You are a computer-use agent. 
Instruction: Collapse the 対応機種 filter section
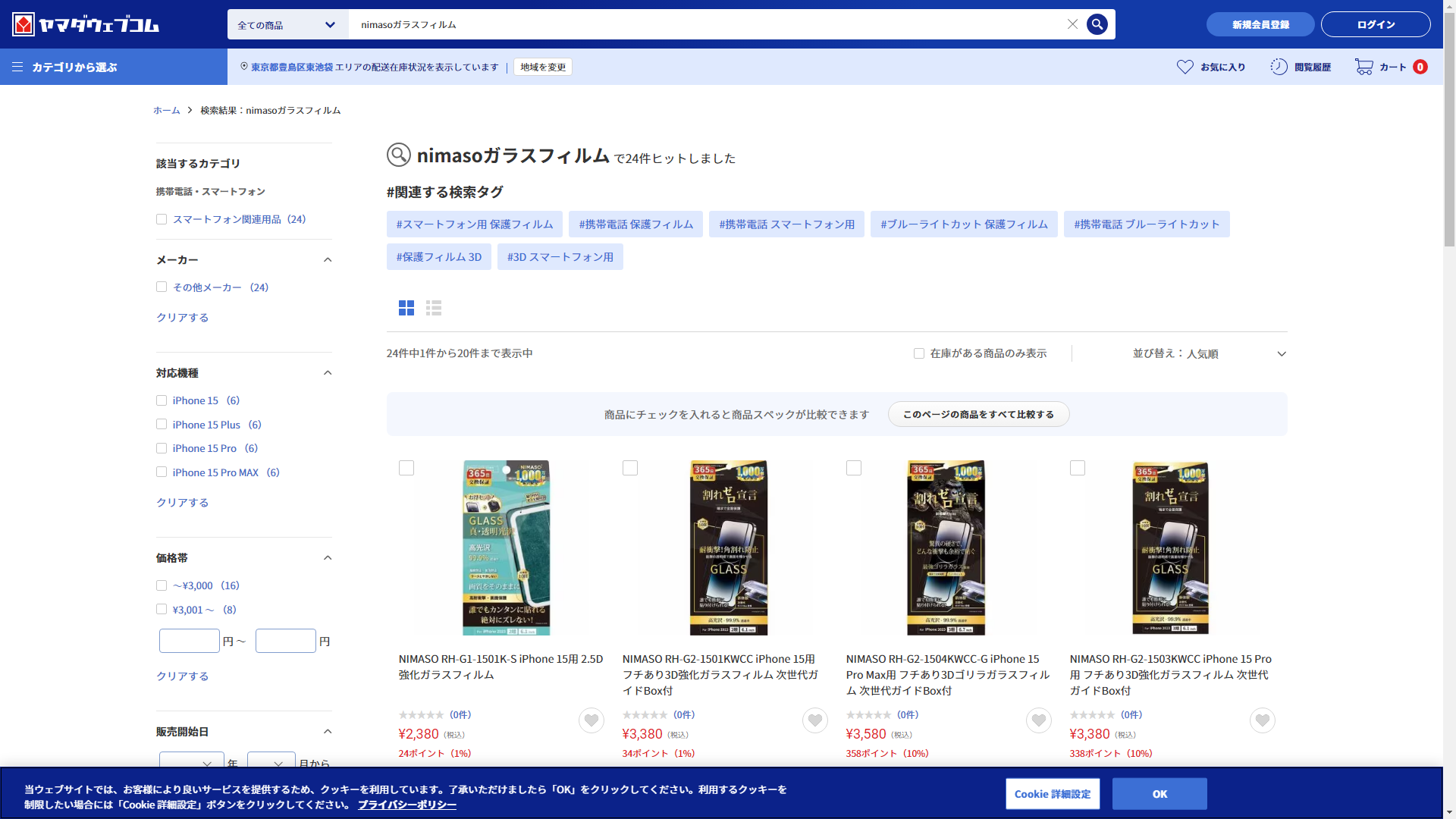pyautogui.click(x=328, y=373)
